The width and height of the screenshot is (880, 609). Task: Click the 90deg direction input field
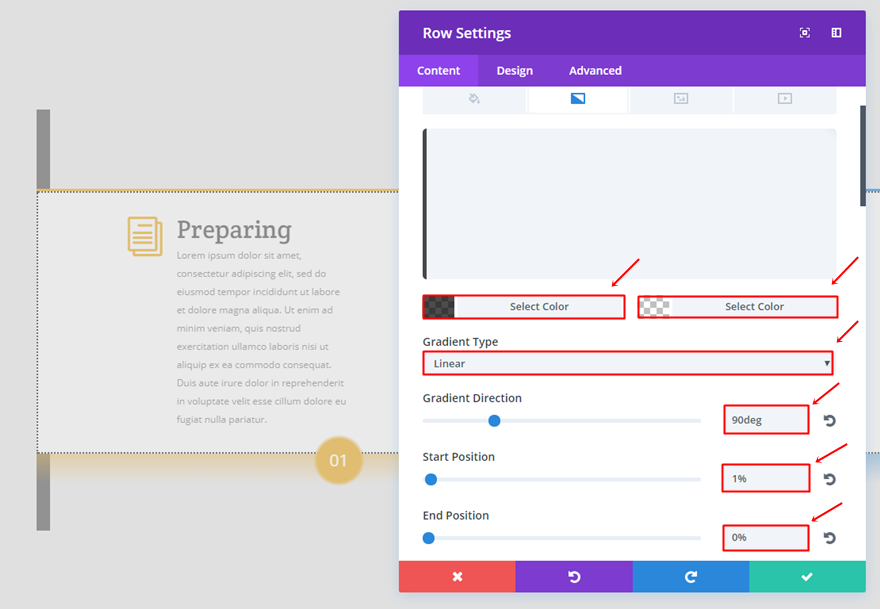(x=766, y=420)
